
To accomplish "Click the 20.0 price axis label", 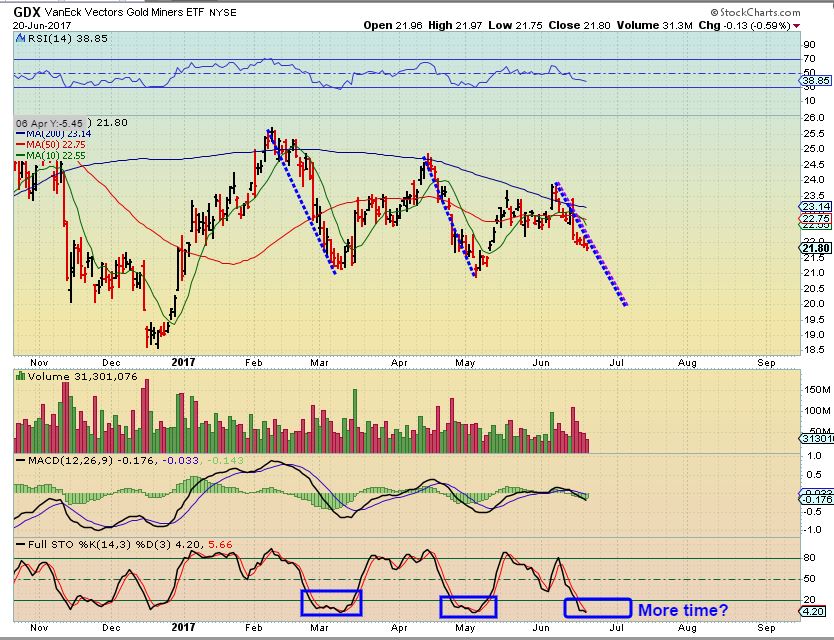I will pos(813,304).
